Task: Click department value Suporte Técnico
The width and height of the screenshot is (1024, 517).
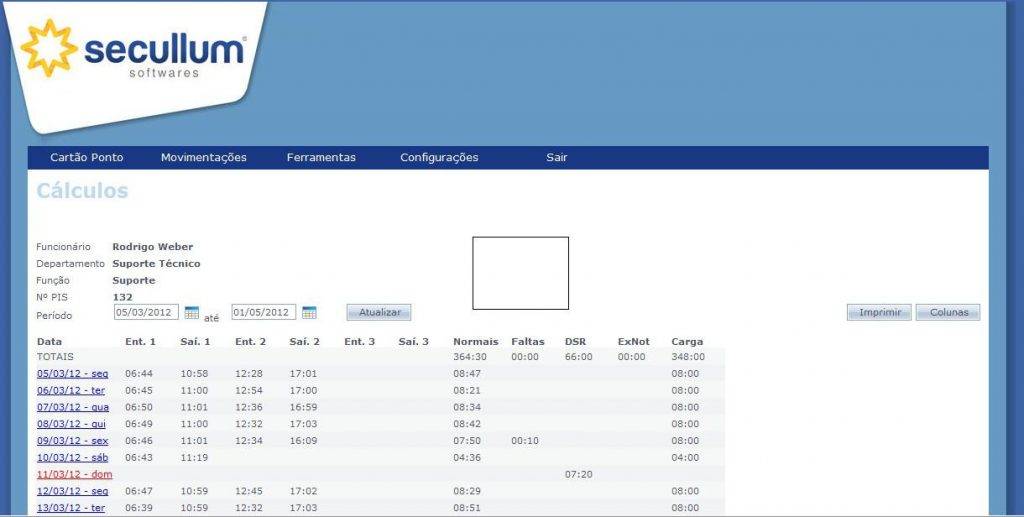Action: point(156,264)
